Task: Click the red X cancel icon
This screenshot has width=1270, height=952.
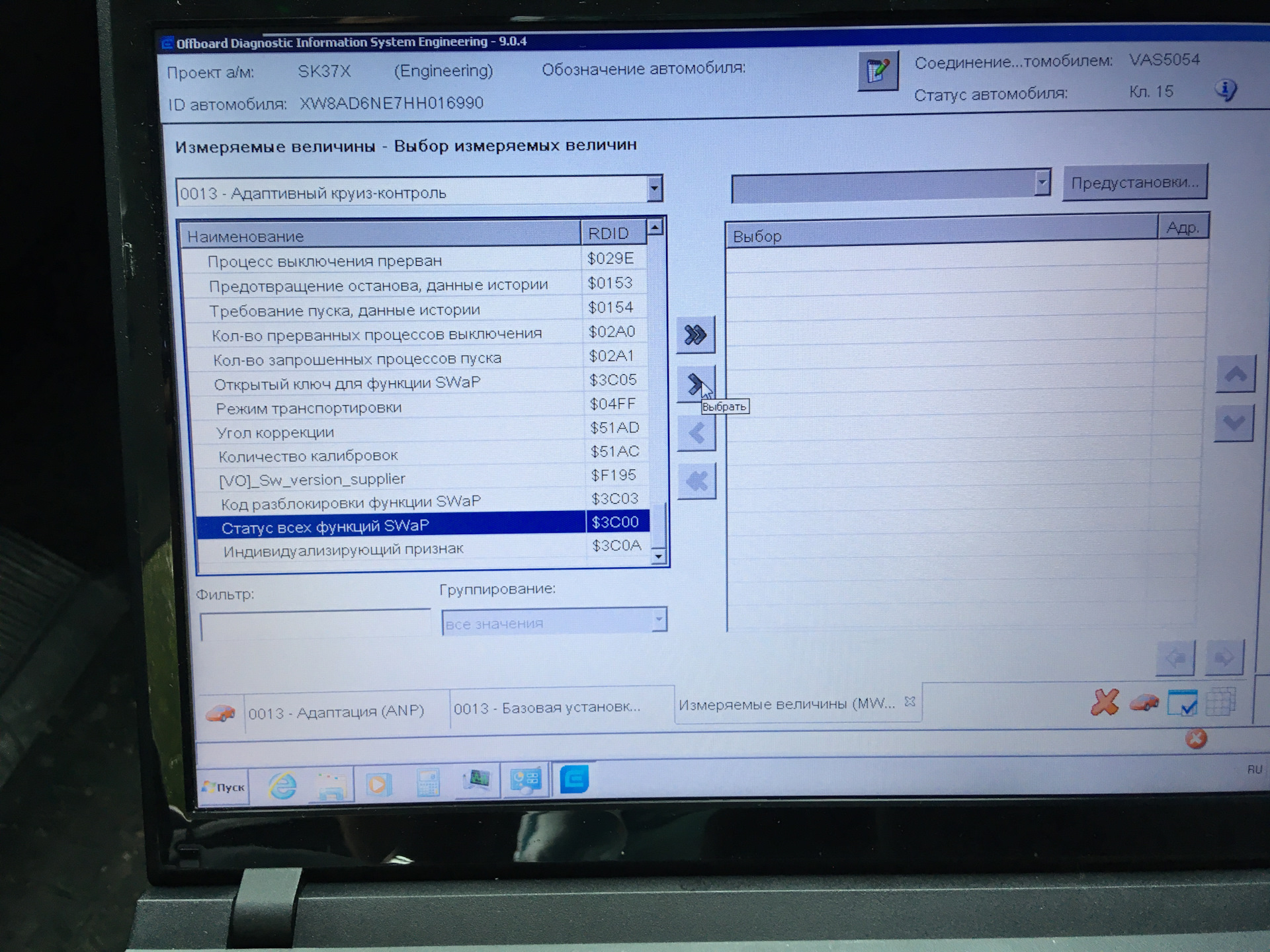Action: (x=1105, y=703)
